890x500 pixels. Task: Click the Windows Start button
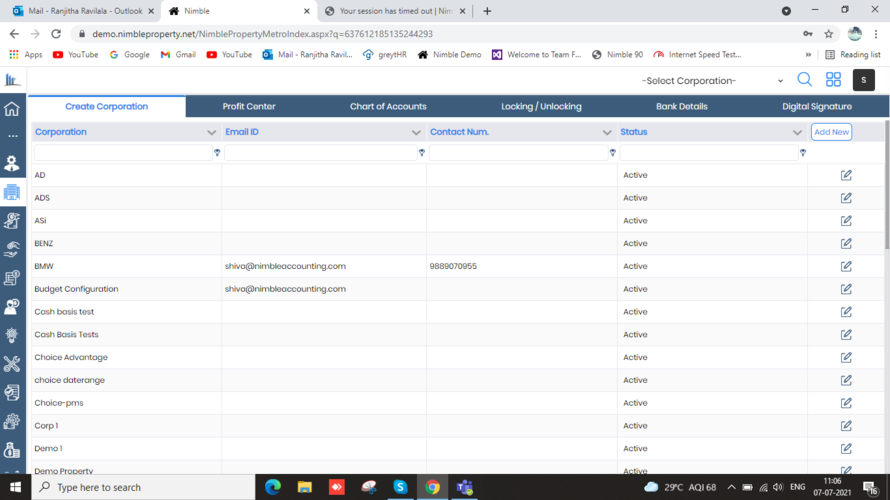click(15, 487)
